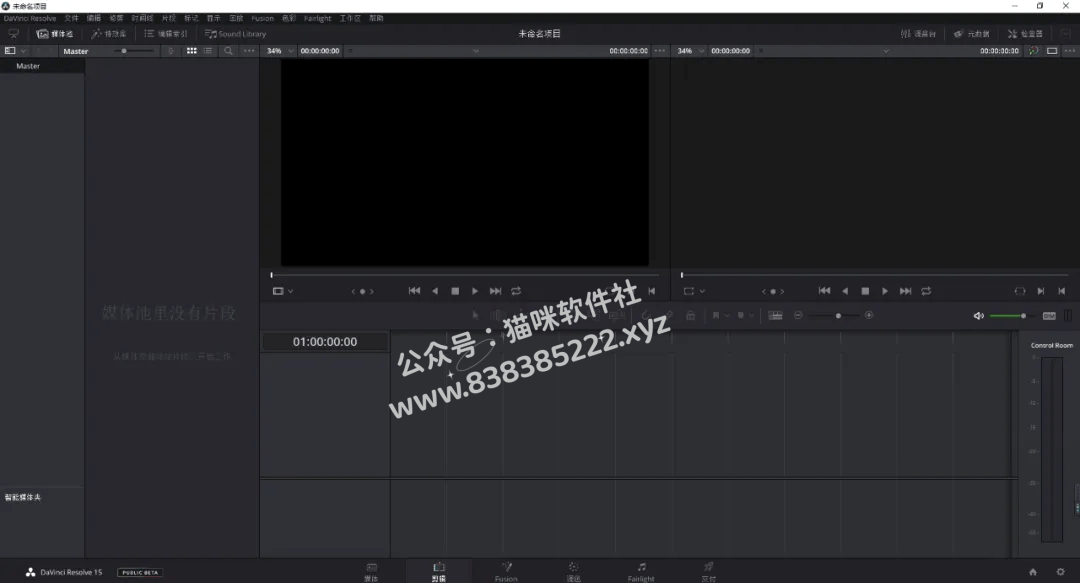The image size is (1080, 583).
Task: Click the timeline zoom in plus icon
Action: tap(869, 316)
